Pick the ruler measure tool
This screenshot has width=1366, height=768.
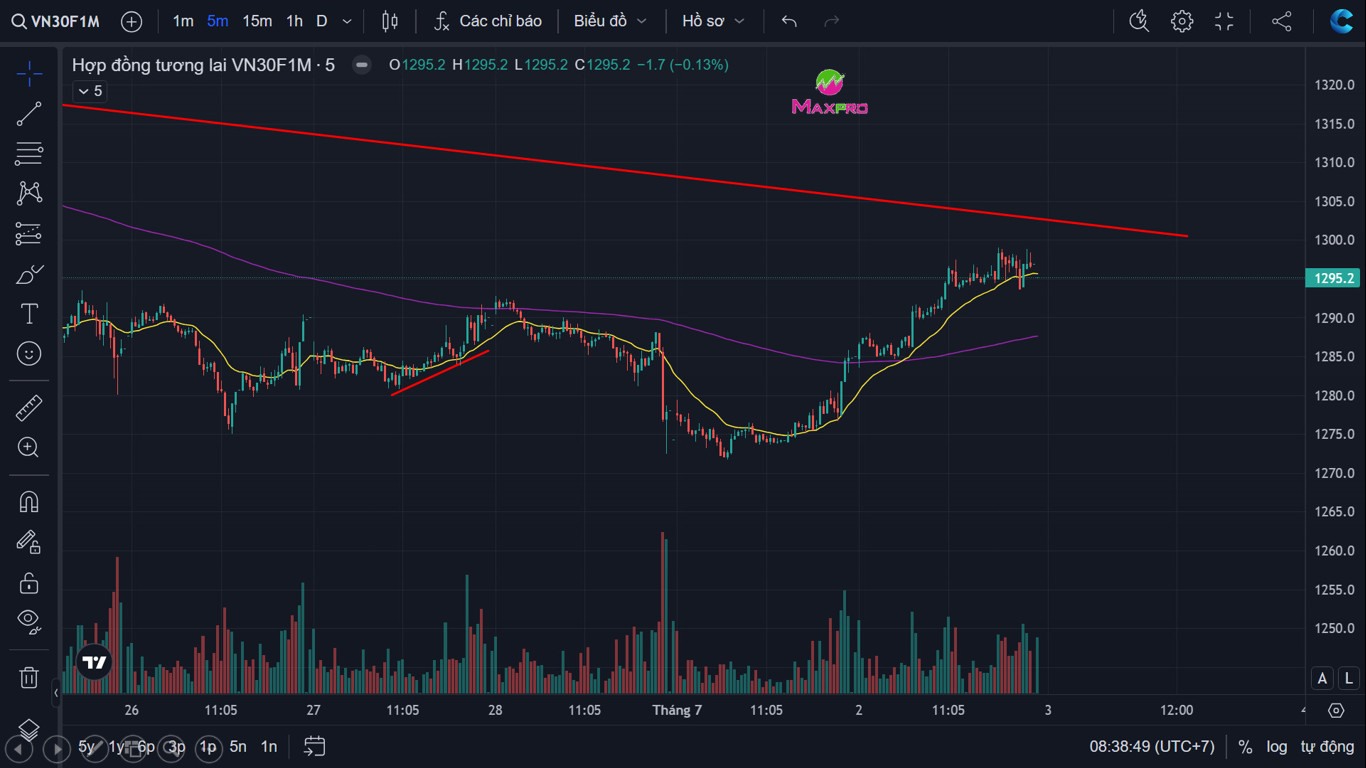(29, 408)
